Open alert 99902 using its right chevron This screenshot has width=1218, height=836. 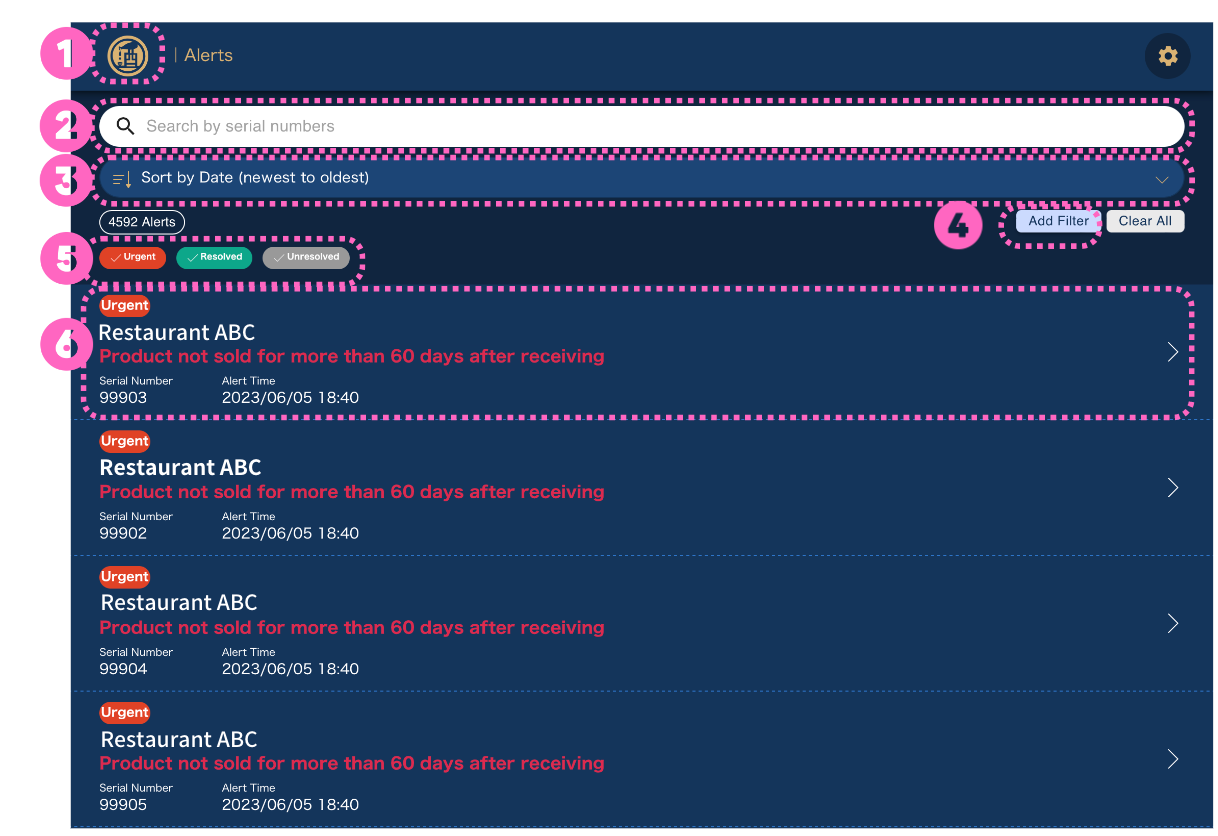pyautogui.click(x=1173, y=487)
